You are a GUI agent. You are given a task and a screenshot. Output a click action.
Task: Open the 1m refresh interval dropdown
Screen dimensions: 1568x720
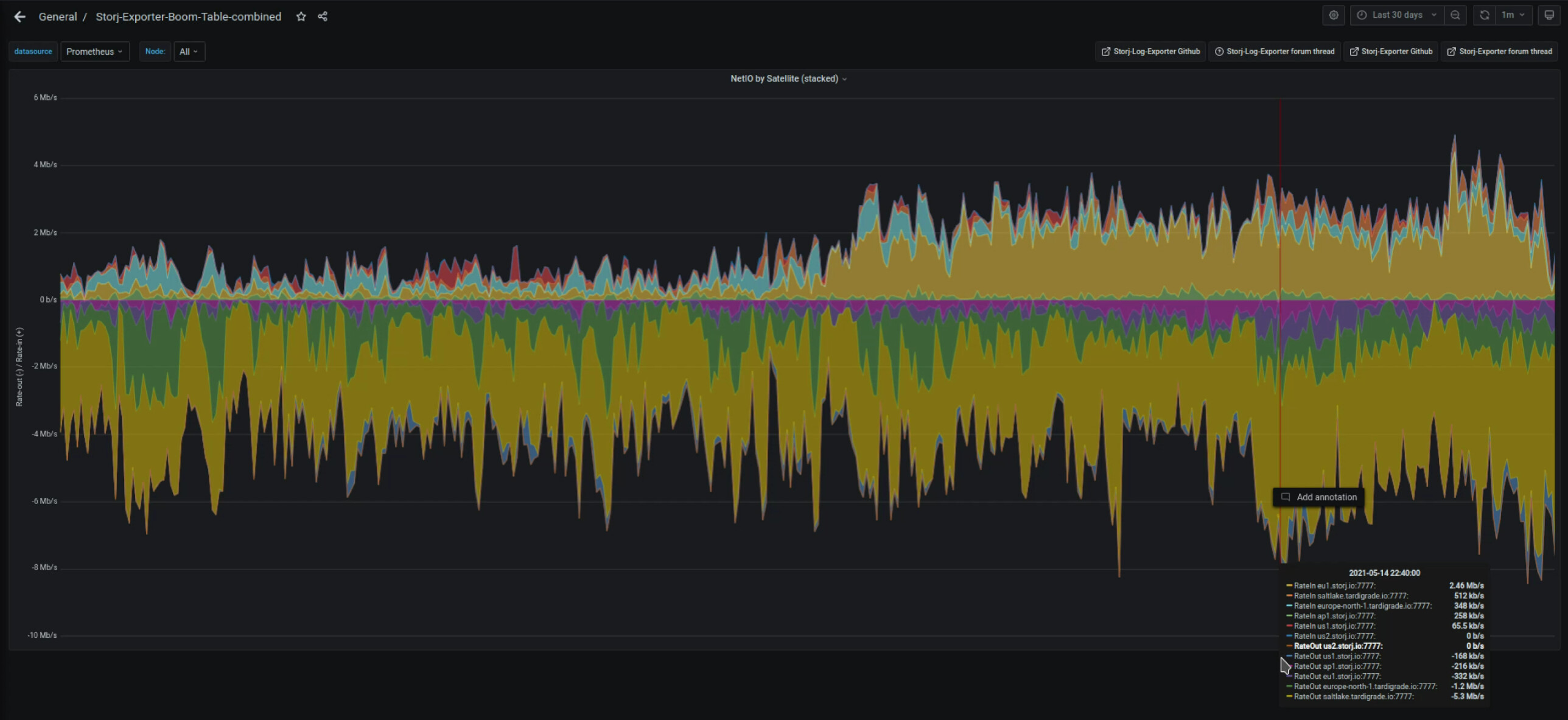coord(1512,15)
